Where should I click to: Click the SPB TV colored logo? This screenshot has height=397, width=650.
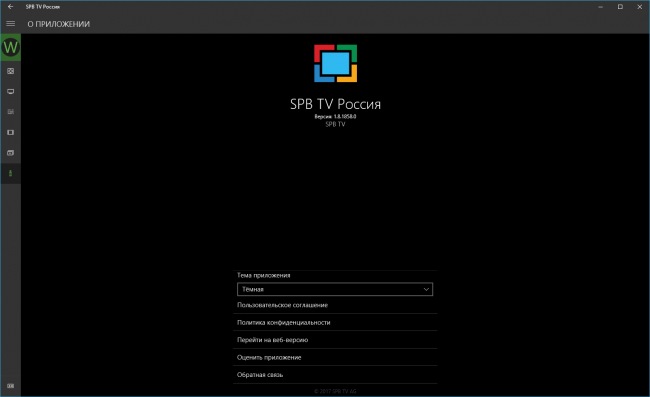(335, 63)
